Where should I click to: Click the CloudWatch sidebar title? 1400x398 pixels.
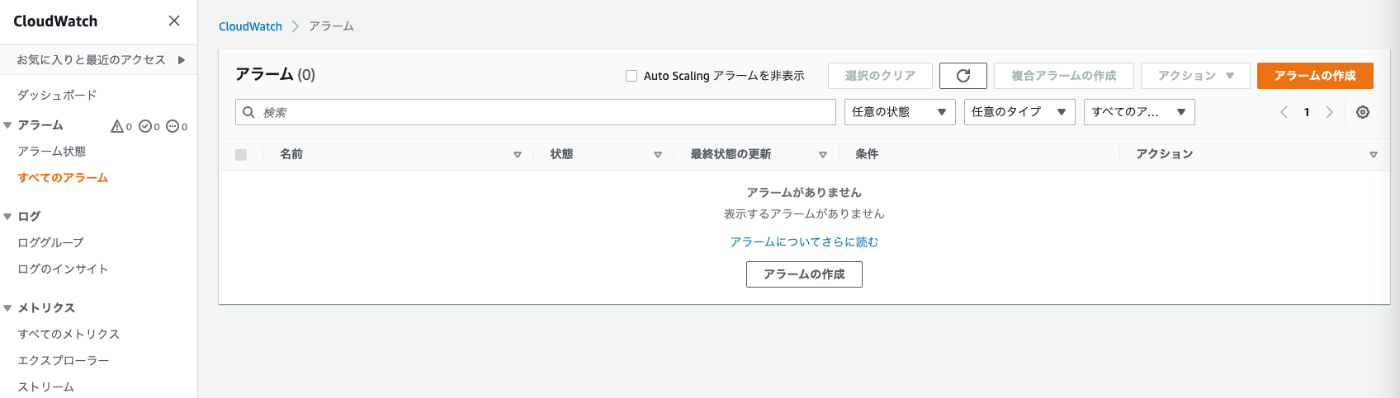pos(55,21)
